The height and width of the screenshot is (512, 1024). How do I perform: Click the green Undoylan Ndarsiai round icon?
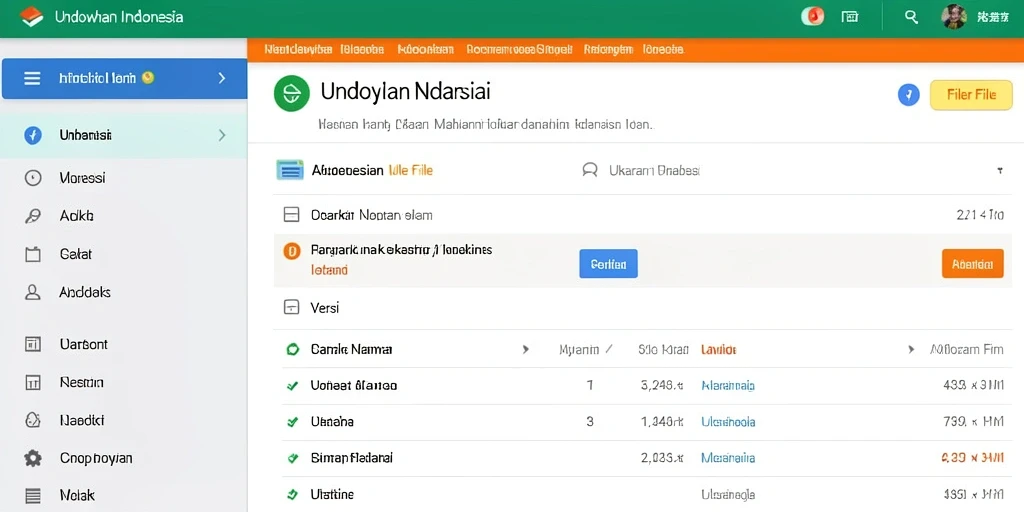pyautogui.click(x=291, y=94)
